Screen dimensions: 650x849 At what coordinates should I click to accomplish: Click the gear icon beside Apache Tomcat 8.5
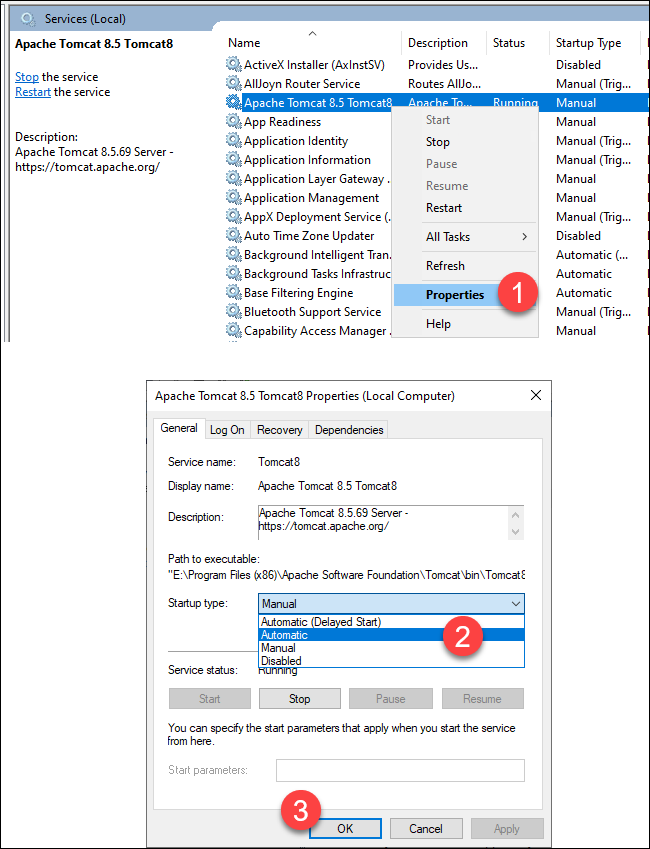(x=233, y=102)
